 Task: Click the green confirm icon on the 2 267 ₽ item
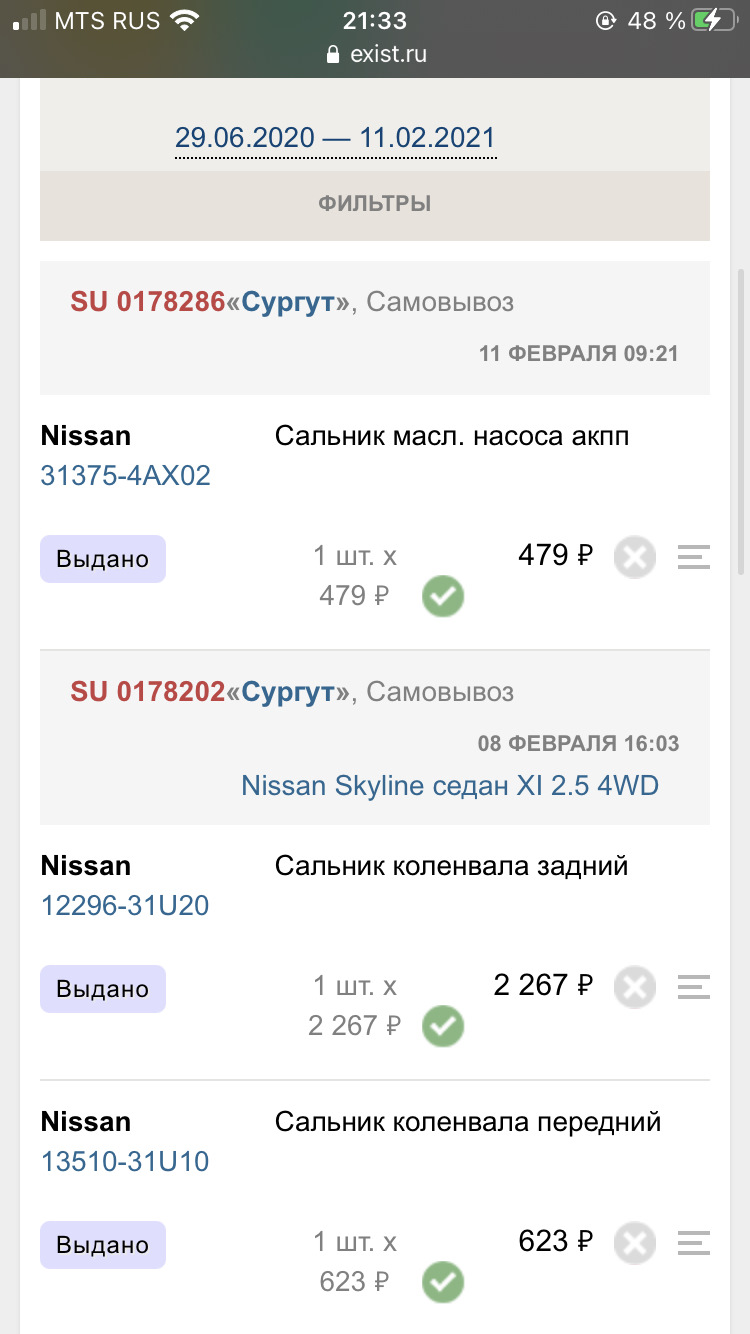click(443, 1026)
